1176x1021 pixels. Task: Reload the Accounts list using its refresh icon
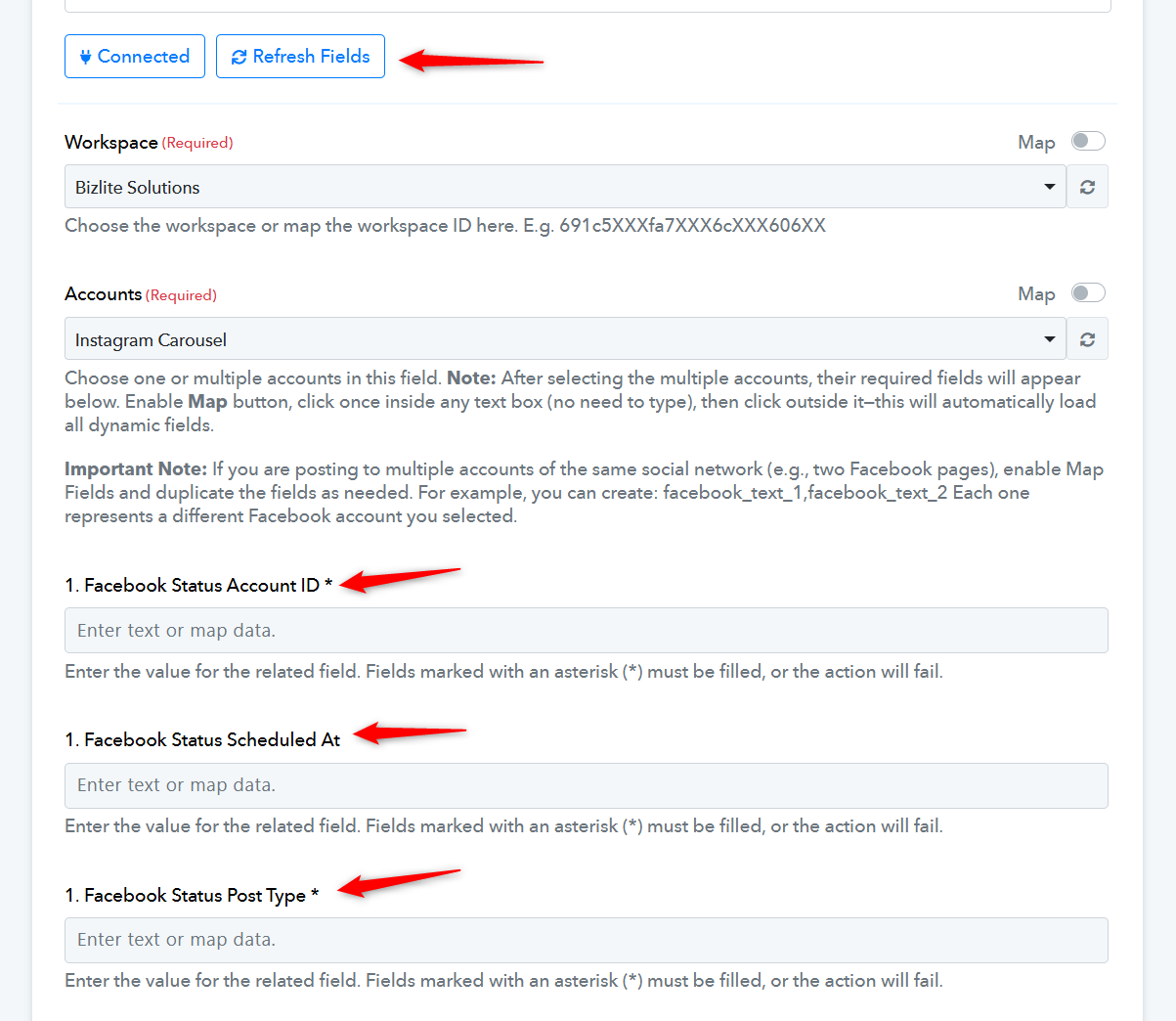coord(1087,339)
